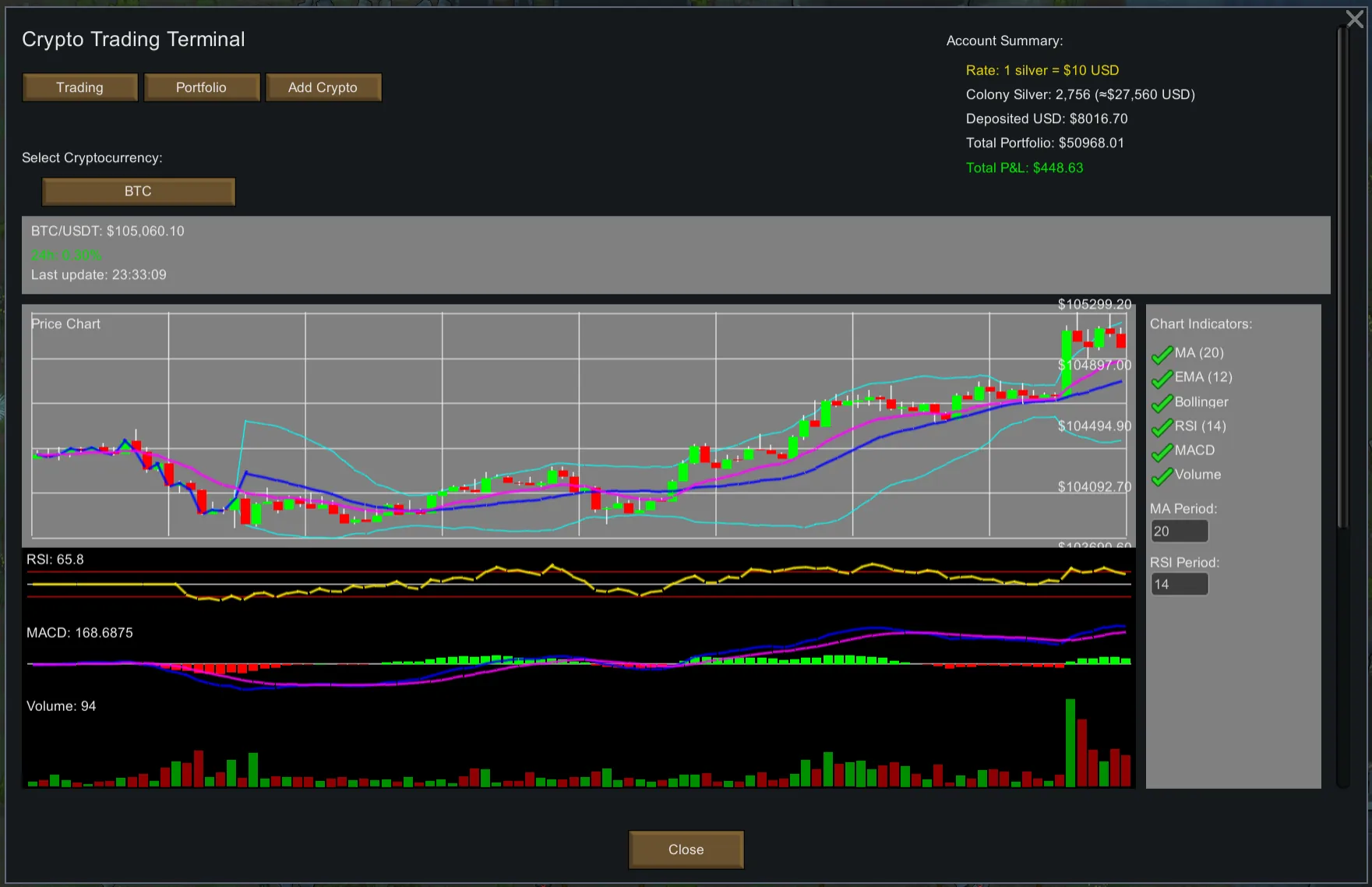Click the Add Crypto button
The image size is (1372, 887).
tap(323, 87)
